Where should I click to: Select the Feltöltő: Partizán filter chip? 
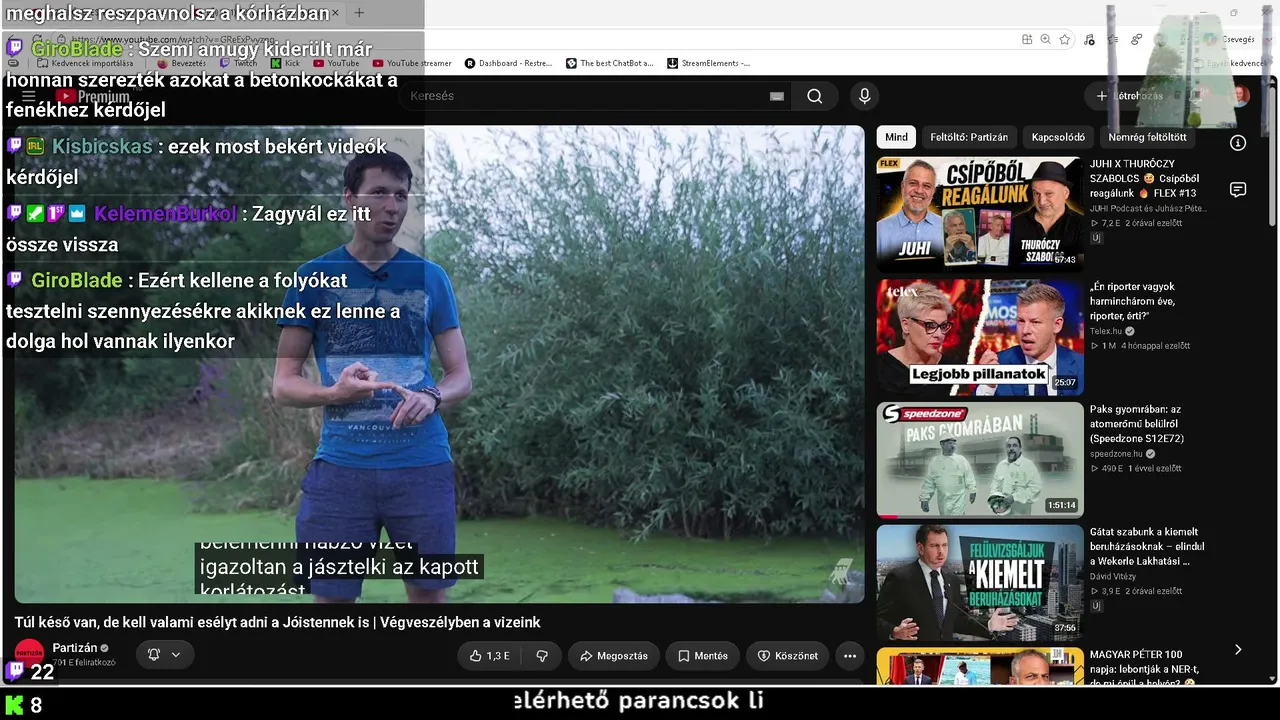click(969, 137)
